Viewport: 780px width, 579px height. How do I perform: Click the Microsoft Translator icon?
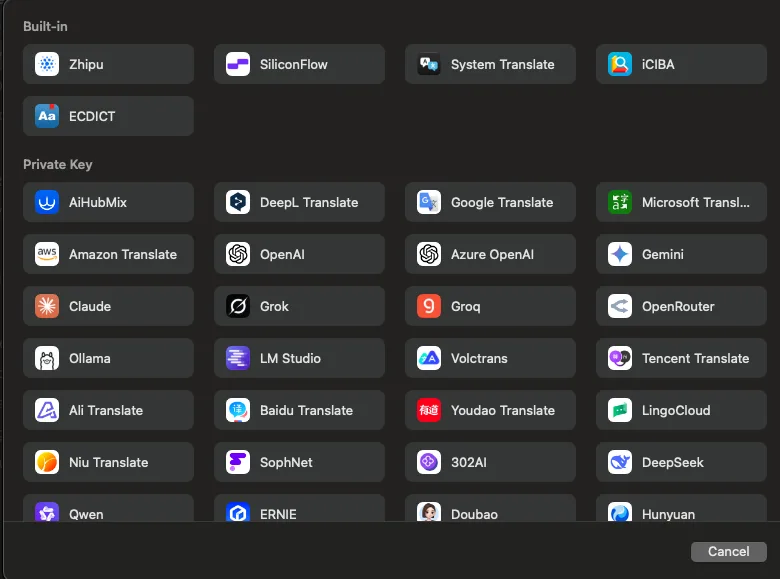pos(620,202)
